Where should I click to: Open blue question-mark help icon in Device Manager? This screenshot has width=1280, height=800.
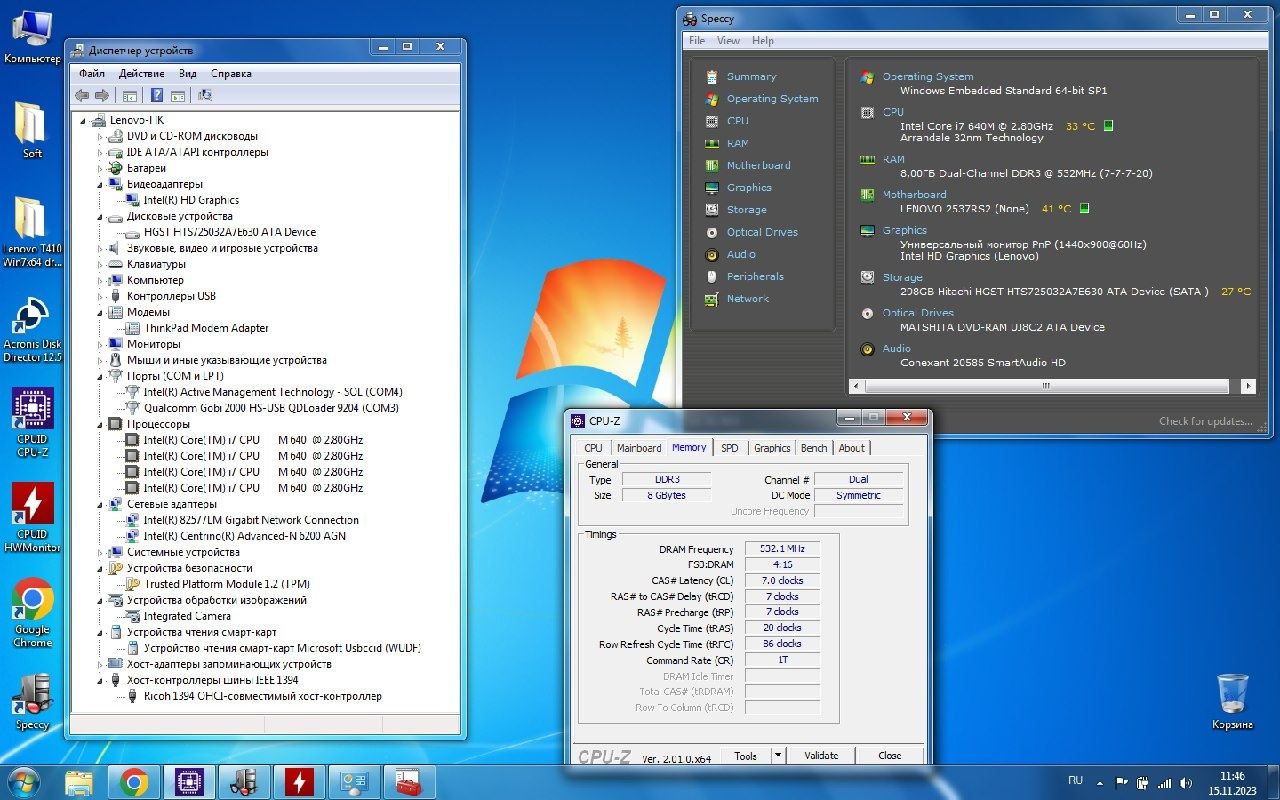[x=157, y=95]
